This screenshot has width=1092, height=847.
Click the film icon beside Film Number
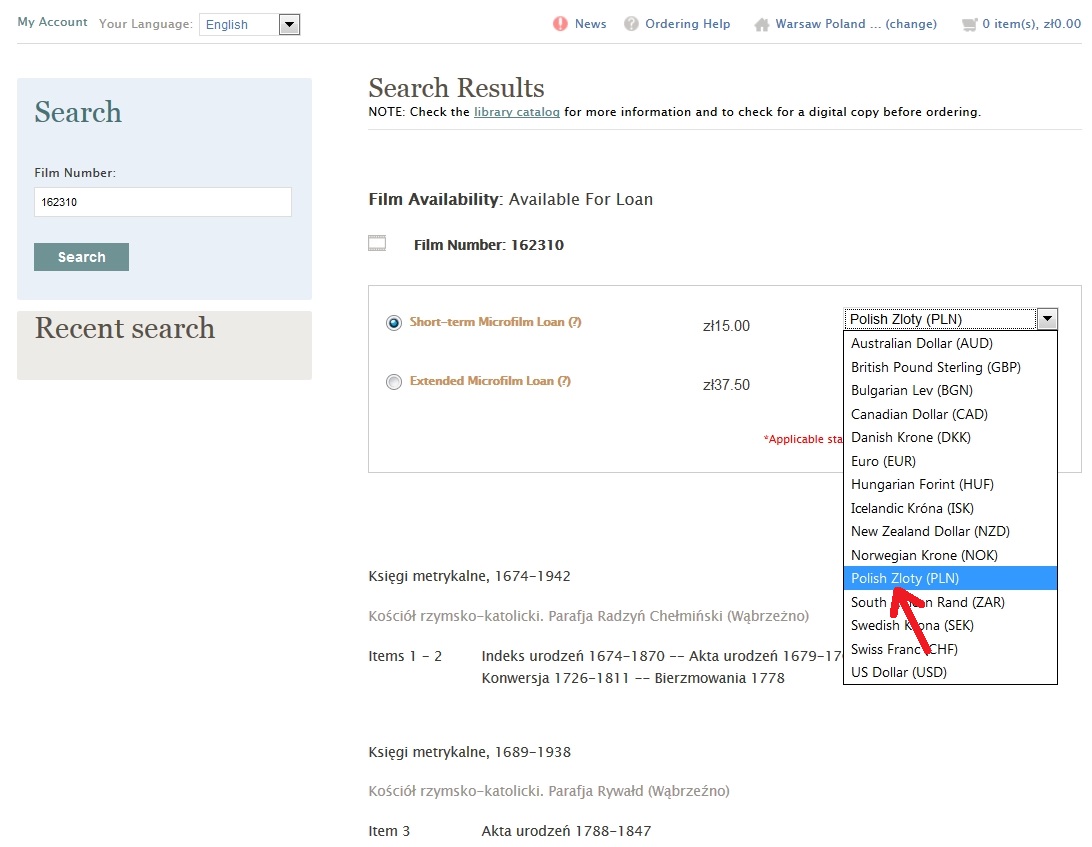pyautogui.click(x=377, y=243)
